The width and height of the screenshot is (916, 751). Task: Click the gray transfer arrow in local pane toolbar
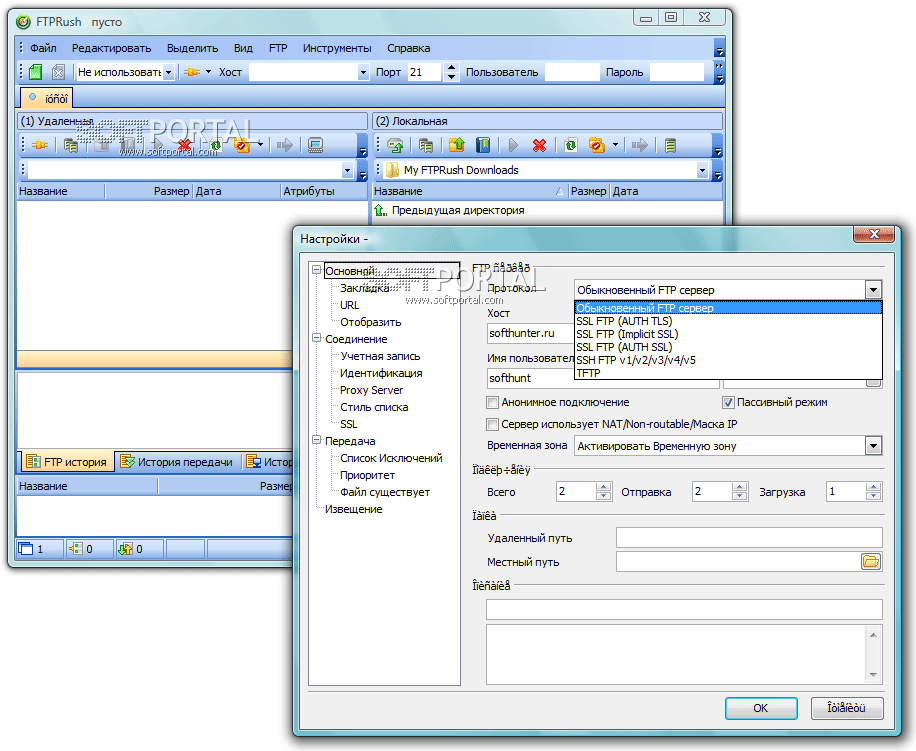[x=640, y=145]
